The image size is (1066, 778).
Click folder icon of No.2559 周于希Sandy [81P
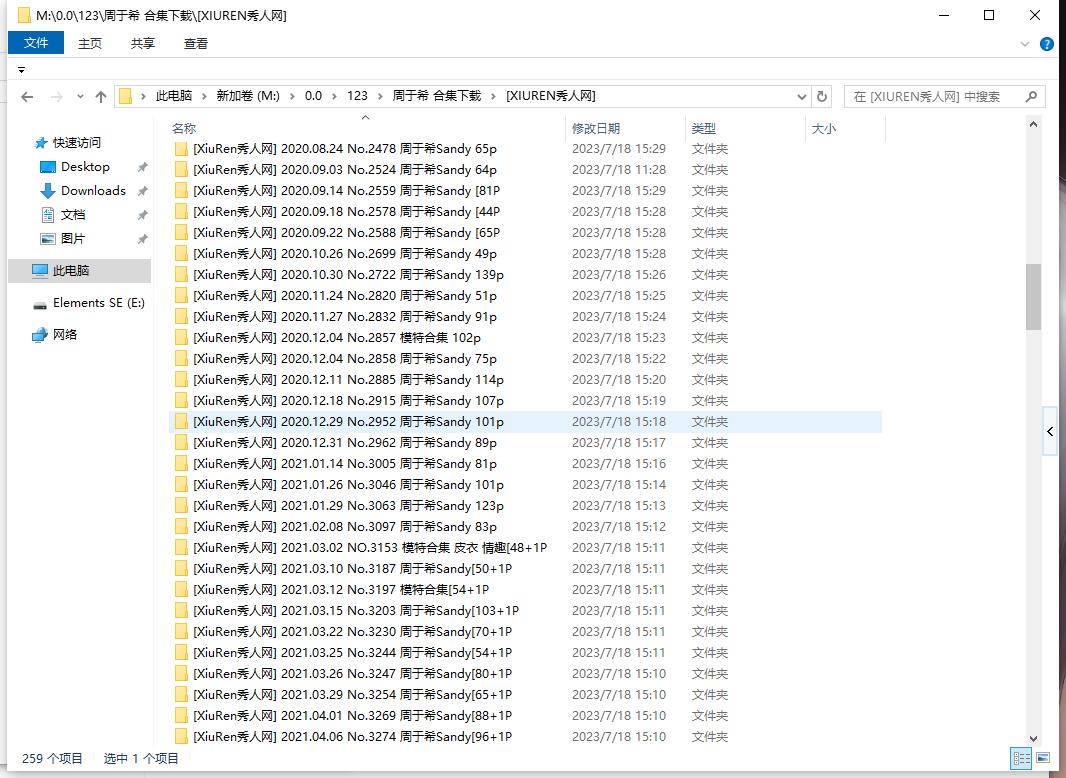coord(181,191)
